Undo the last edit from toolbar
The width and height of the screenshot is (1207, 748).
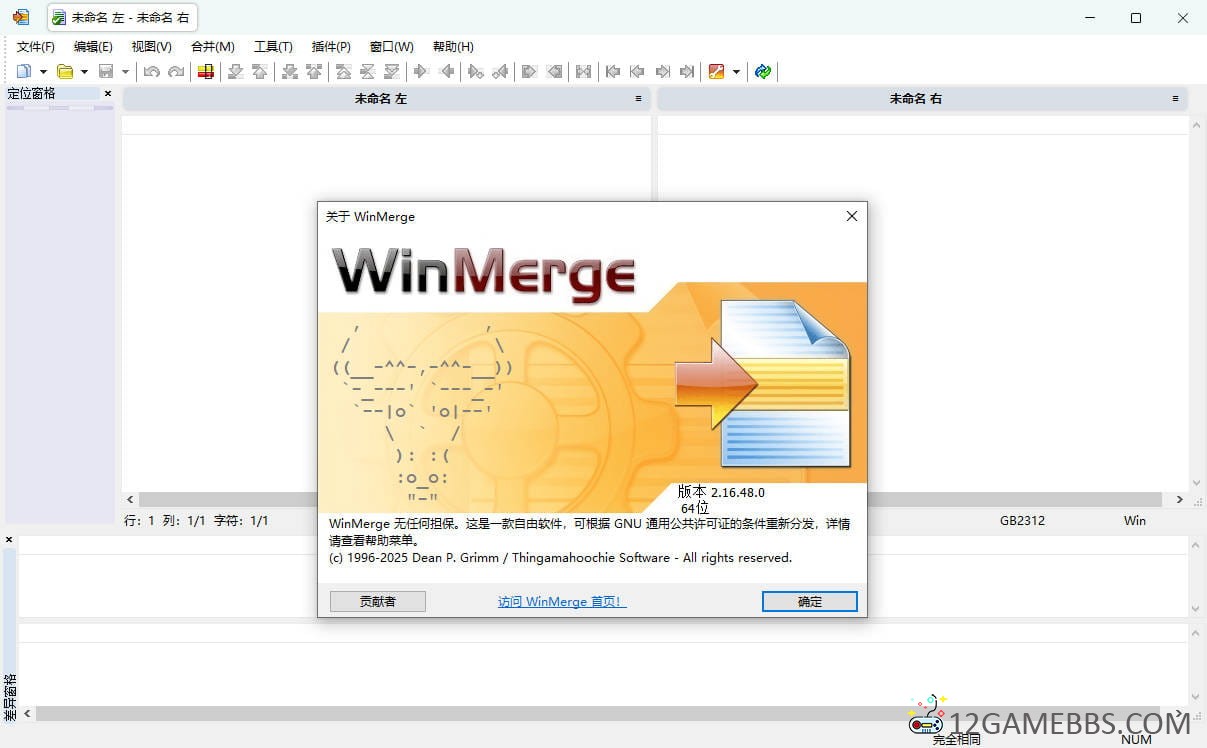point(151,71)
